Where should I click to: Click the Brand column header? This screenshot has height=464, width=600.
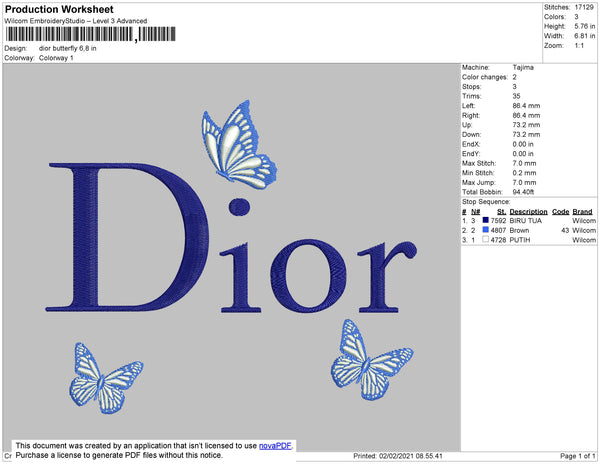pyautogui.click(x=582, y=212)
